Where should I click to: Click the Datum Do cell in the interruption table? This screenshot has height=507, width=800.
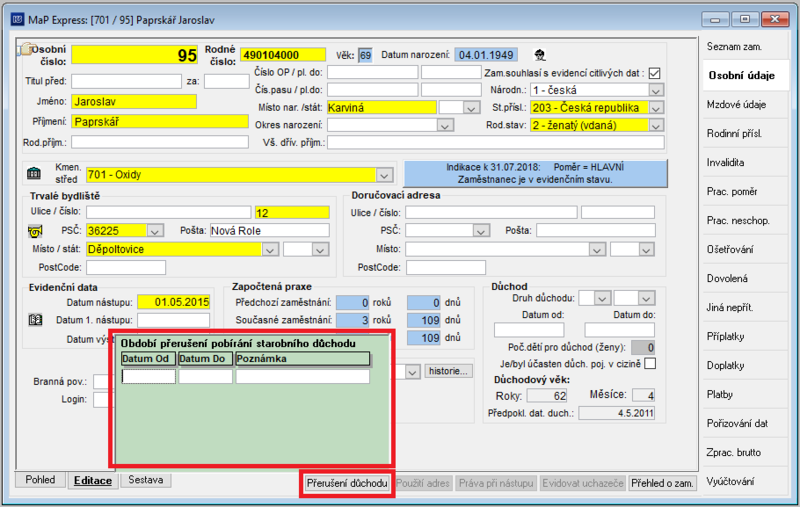tap(206, 376)
